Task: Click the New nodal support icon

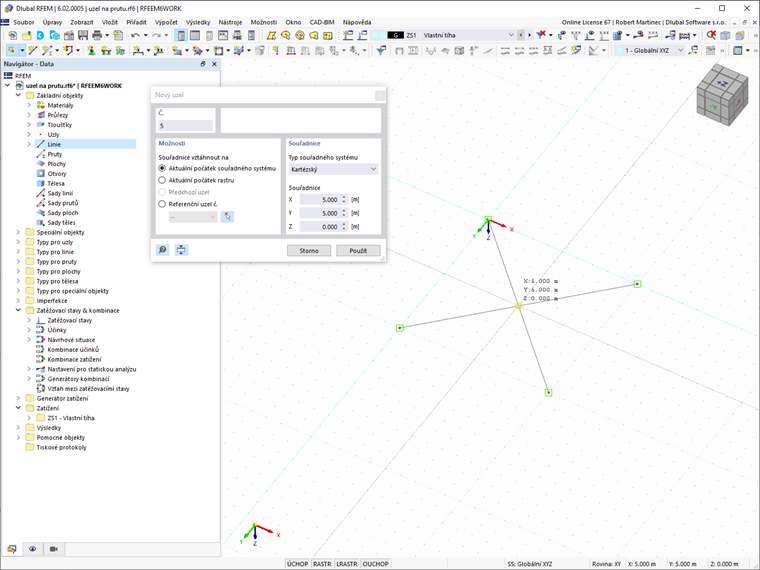Action: tap(91, 49)
